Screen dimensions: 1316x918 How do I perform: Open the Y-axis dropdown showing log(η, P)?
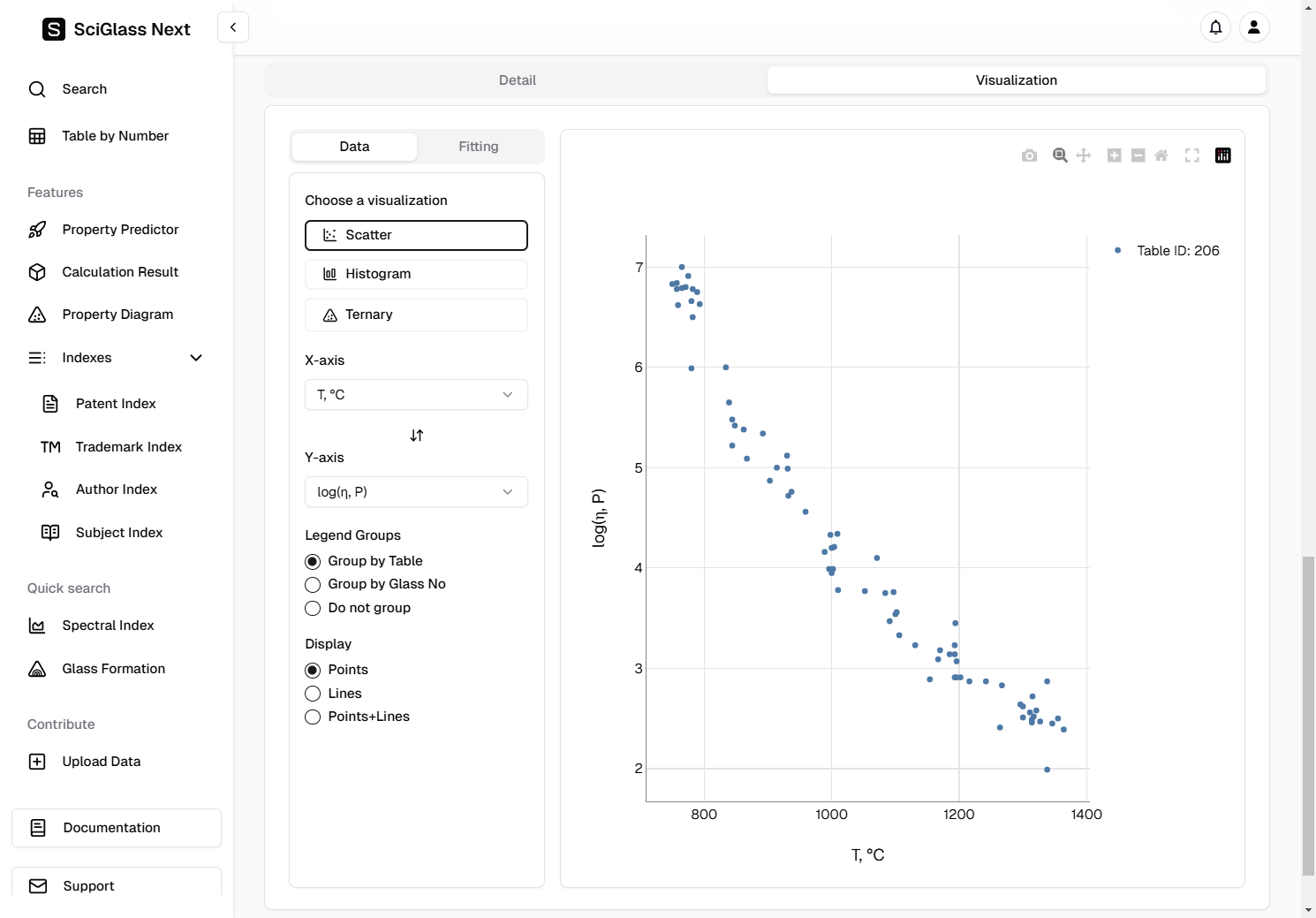click(x=416, y=492)
